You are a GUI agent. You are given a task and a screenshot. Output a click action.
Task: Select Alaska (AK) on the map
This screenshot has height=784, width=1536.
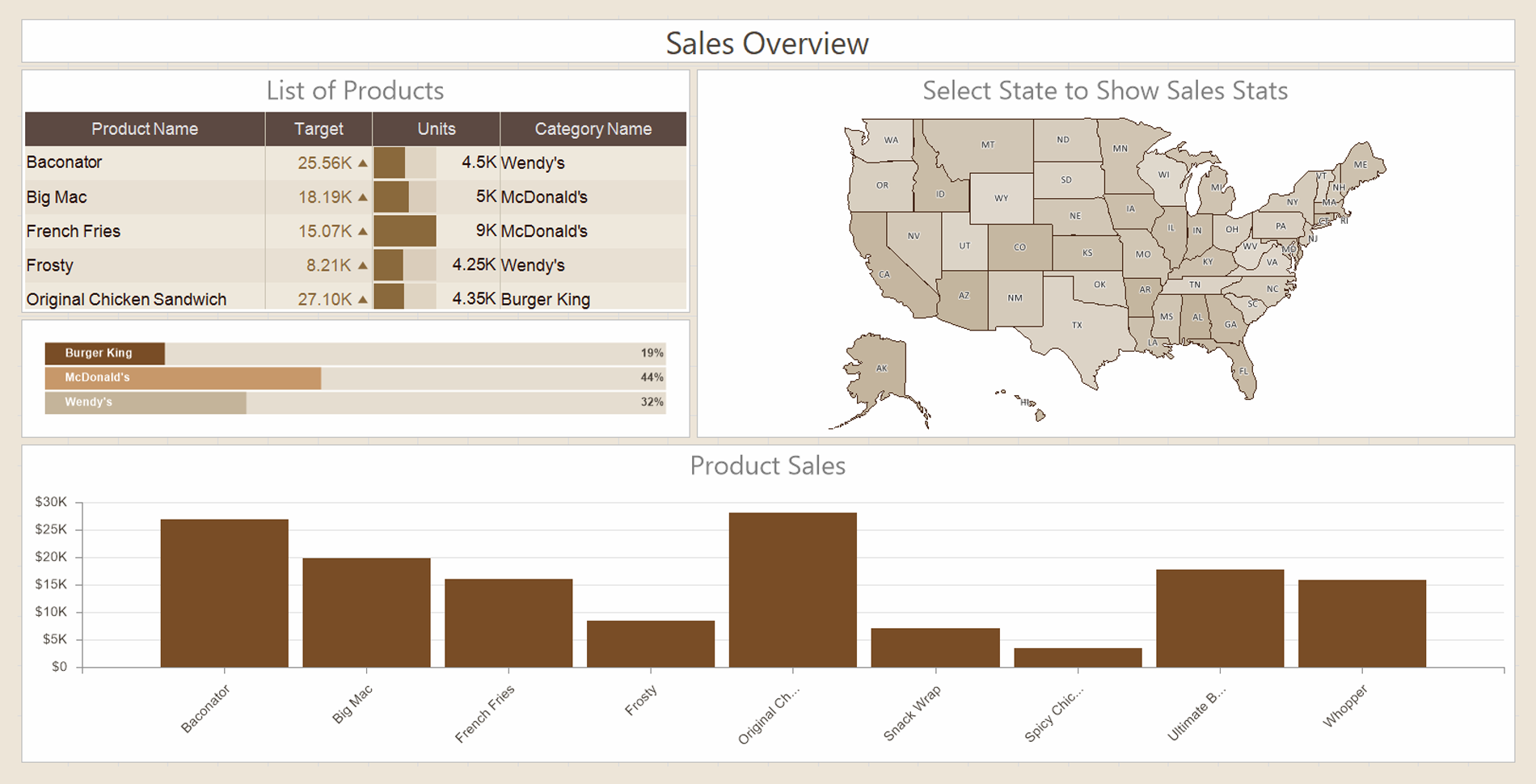881,369
